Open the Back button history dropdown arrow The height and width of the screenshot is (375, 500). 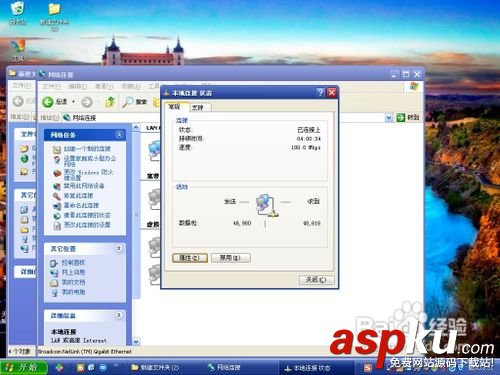(x=73, y=102)
